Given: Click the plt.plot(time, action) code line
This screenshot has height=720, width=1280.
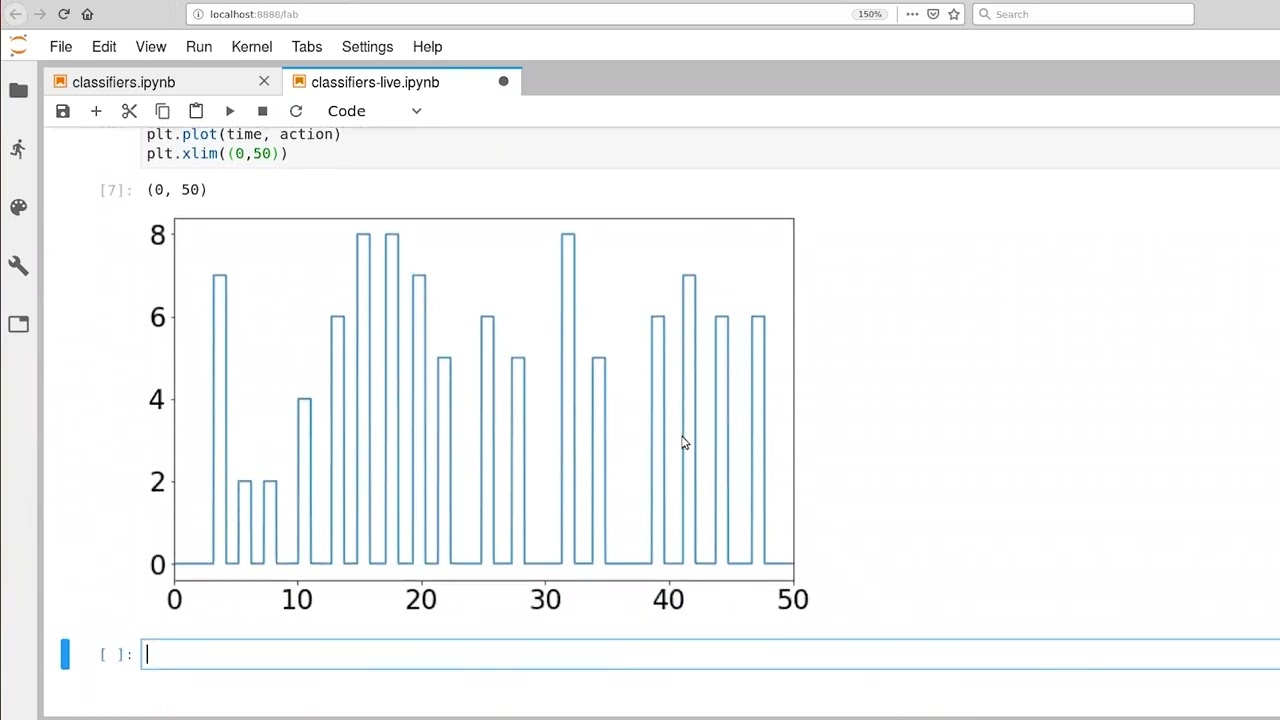Looking at the screenshot, I should coord(243,134).
